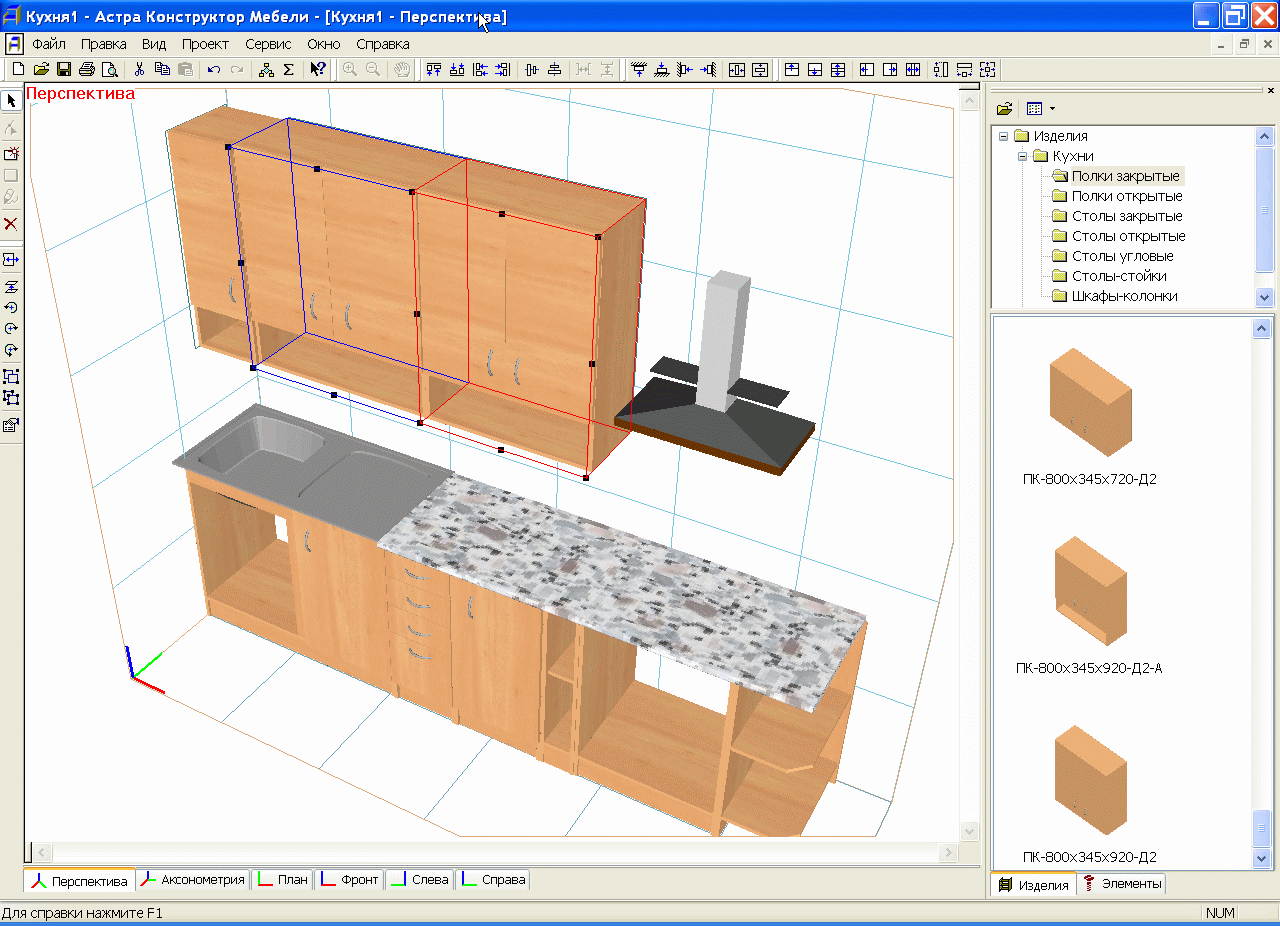Image resolution: width=1280 pixels, height=926 pixels.
Task: Click the Sum (Σ) calculation icon
Action: click(289, 70)
